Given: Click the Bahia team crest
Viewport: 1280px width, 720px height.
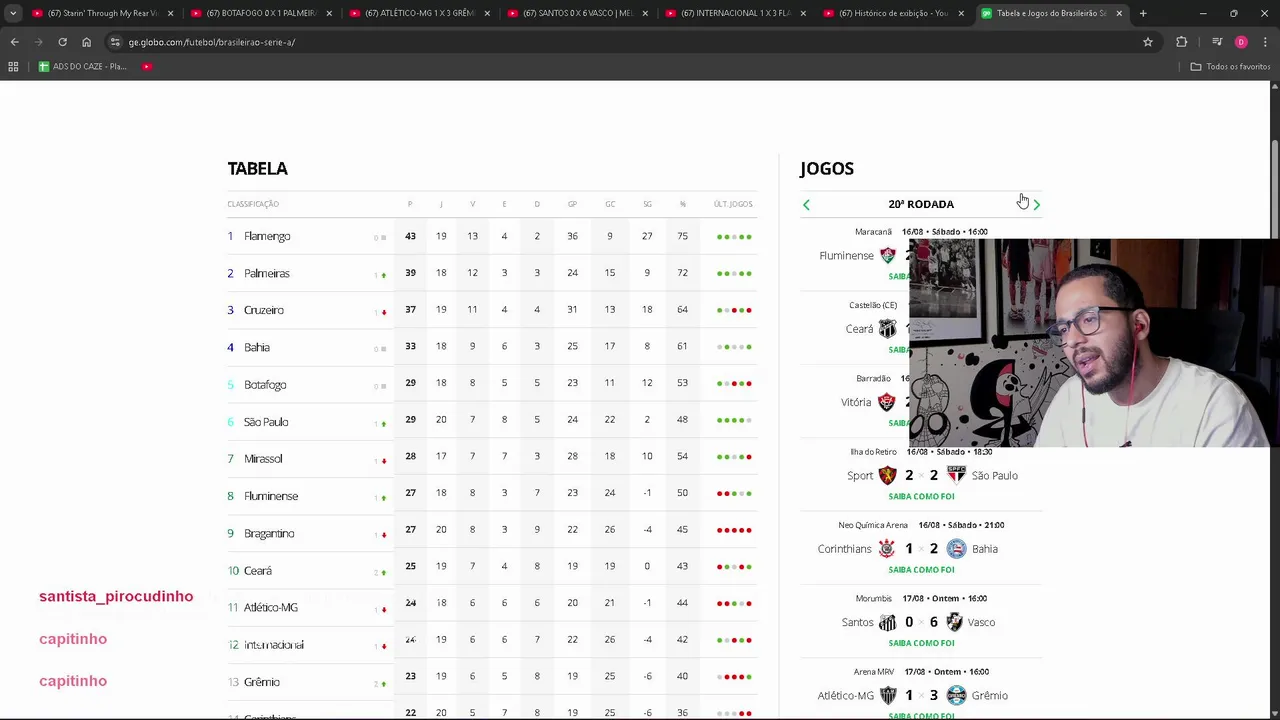Looking at the screenshot, I should click(x=956, y=548).
